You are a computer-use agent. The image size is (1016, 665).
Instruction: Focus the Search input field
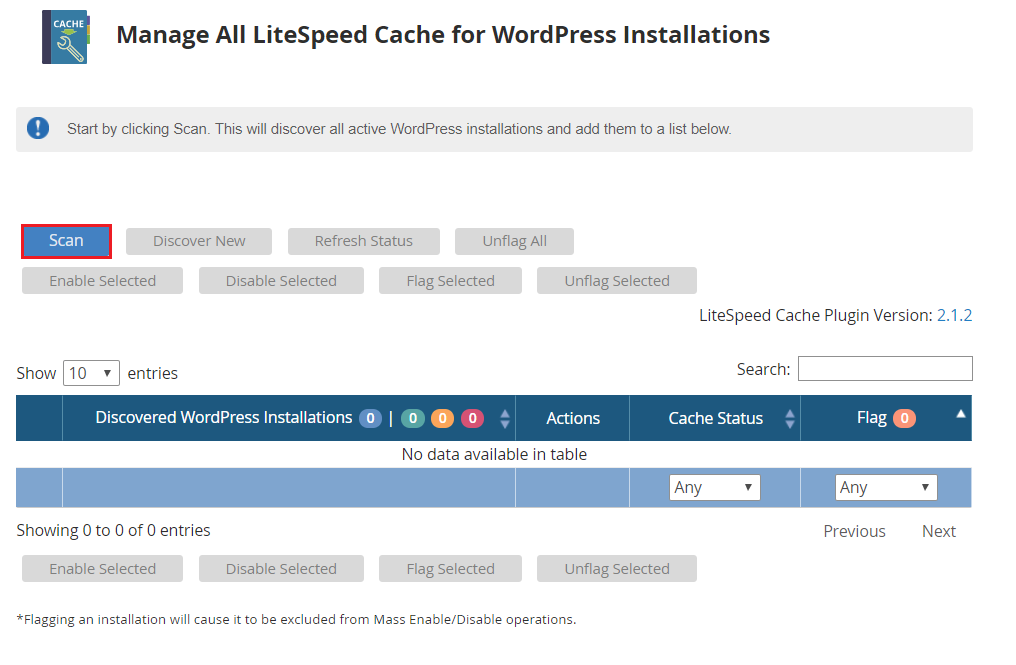click(x=885, y=369)
